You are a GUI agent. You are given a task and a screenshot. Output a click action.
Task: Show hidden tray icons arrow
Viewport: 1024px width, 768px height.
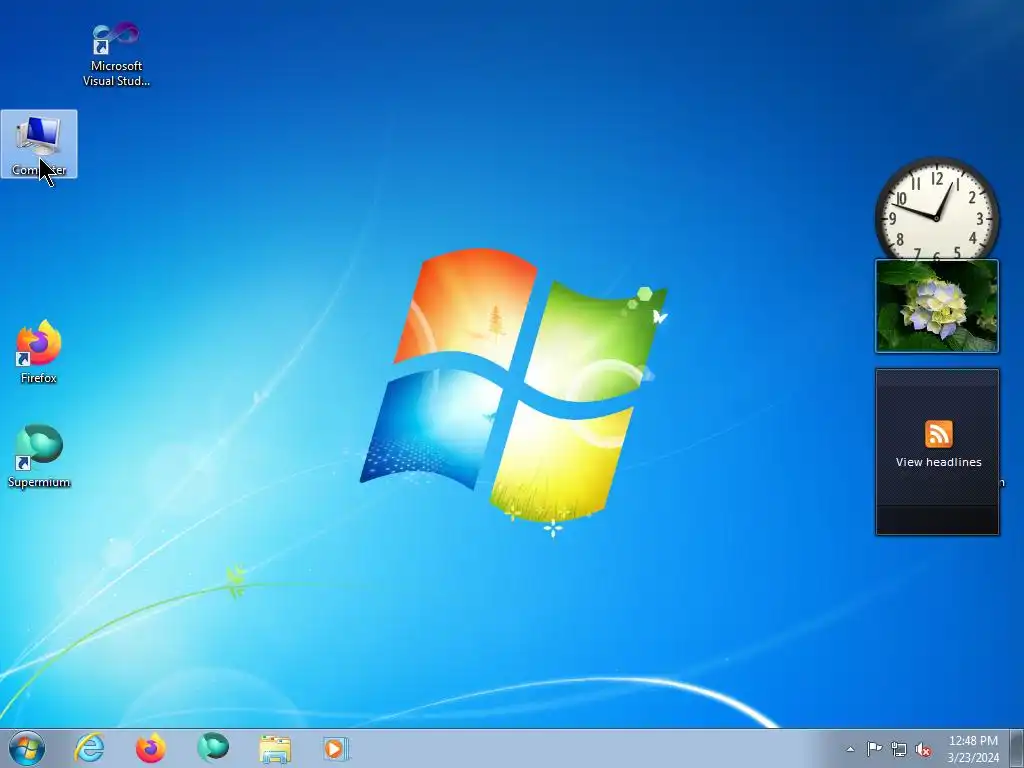click(x=850, y=749)
